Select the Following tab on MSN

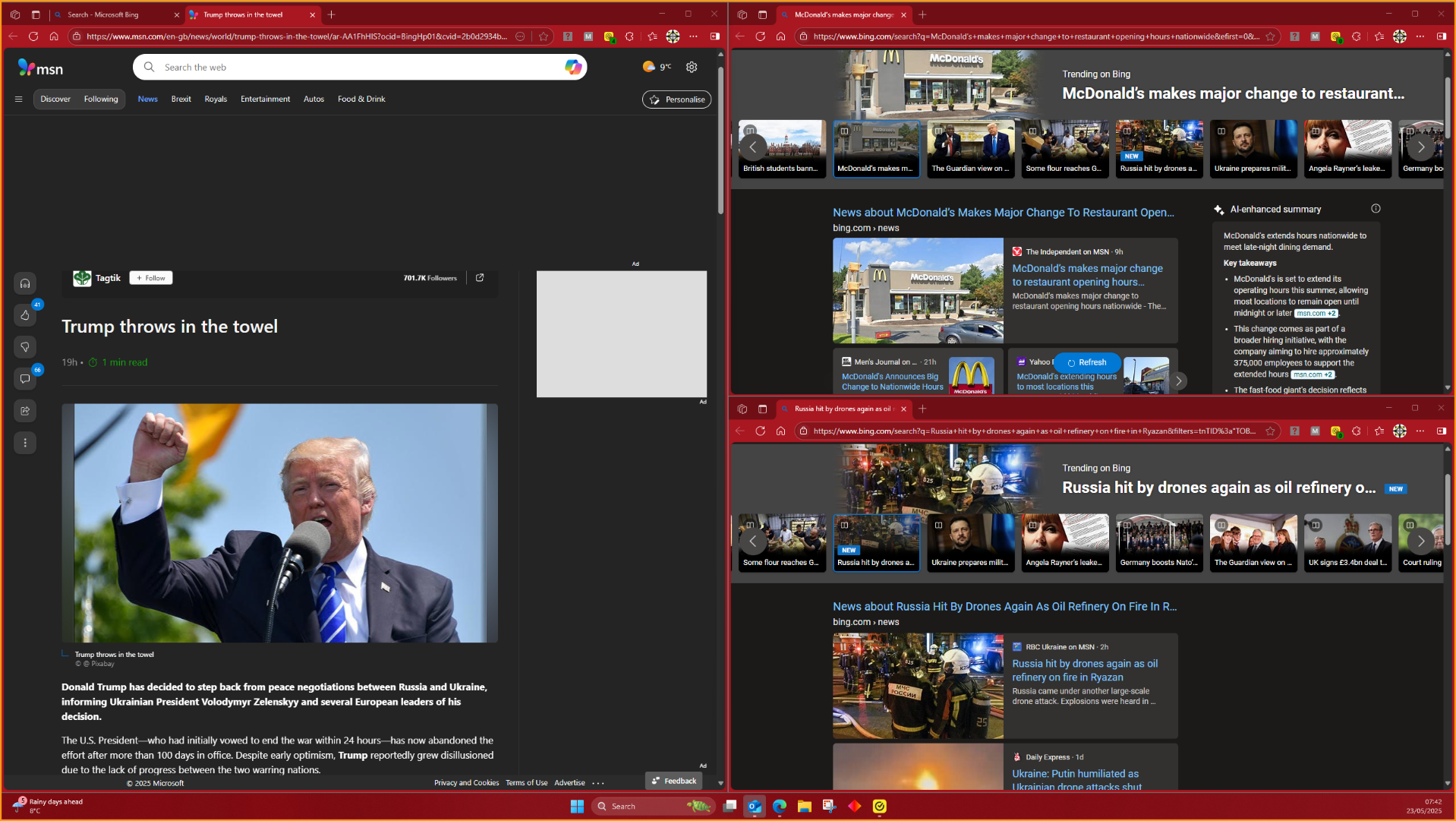coord(101,99)
